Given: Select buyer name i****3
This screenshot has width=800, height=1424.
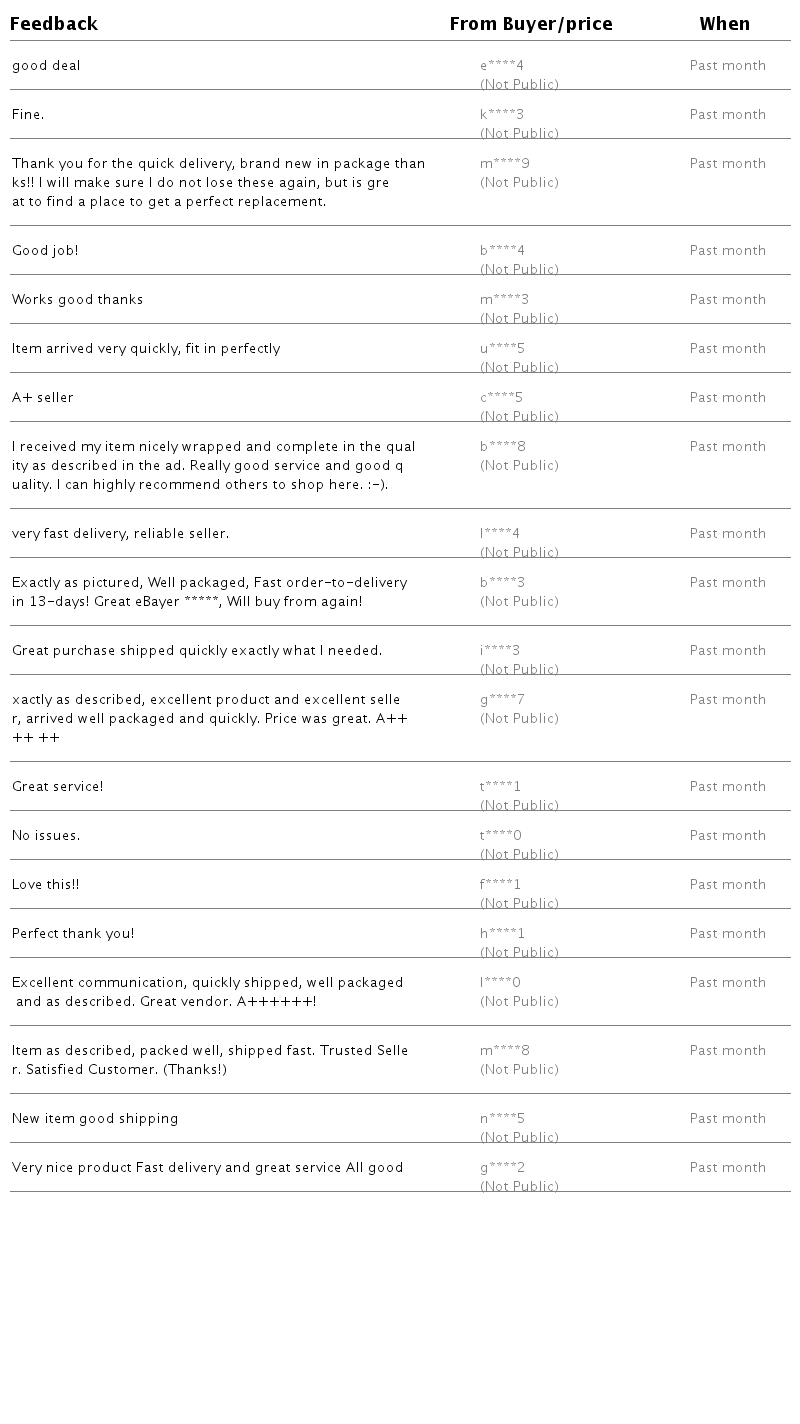Looking at the screenshot, I should pos(500,651).
